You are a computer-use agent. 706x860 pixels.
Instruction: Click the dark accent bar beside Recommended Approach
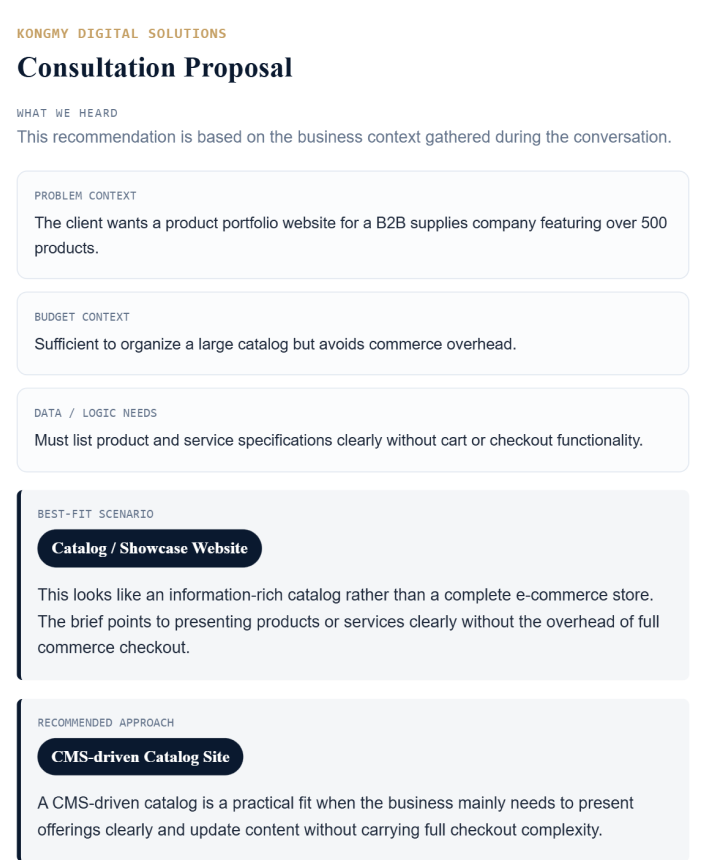19,779
